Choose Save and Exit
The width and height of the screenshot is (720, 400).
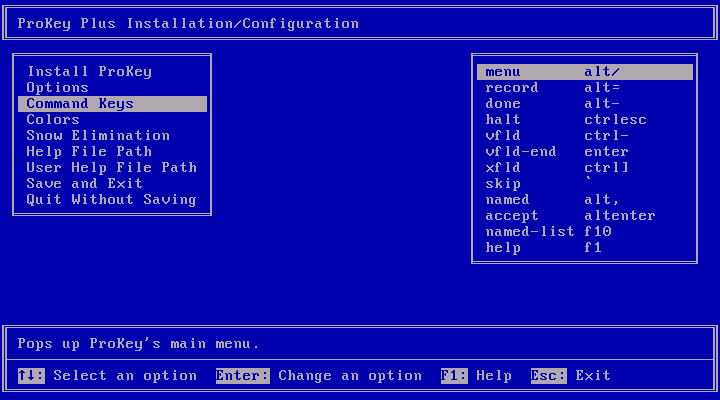coord(112,184)
